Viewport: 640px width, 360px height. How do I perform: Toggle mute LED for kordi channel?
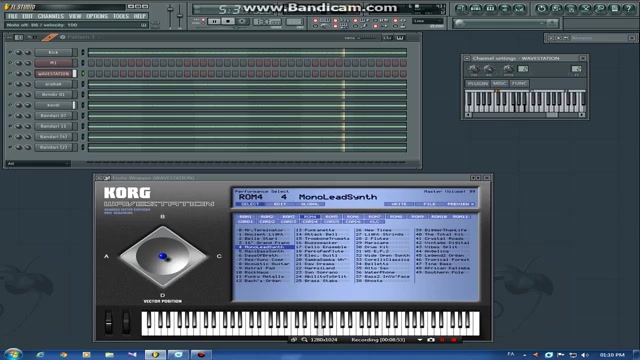pos(10,105)
